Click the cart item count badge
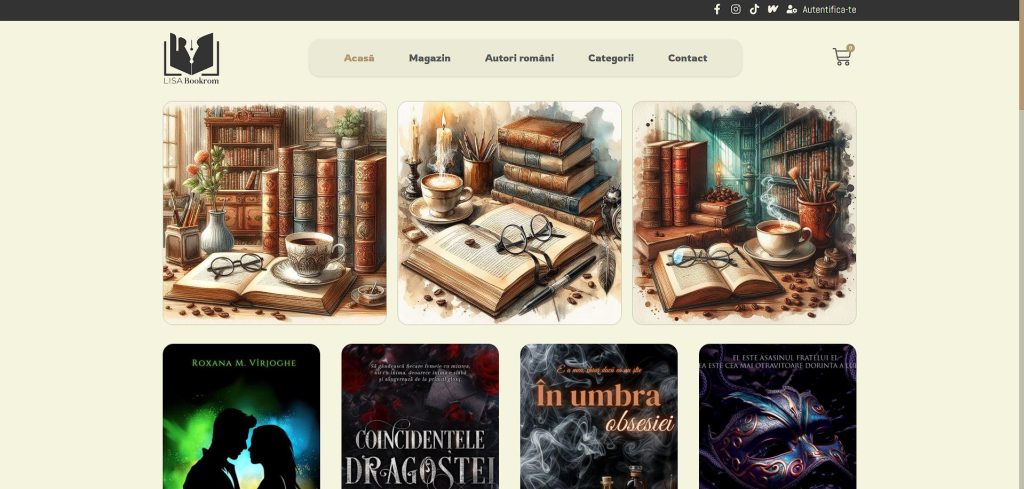 click(850, 48)
